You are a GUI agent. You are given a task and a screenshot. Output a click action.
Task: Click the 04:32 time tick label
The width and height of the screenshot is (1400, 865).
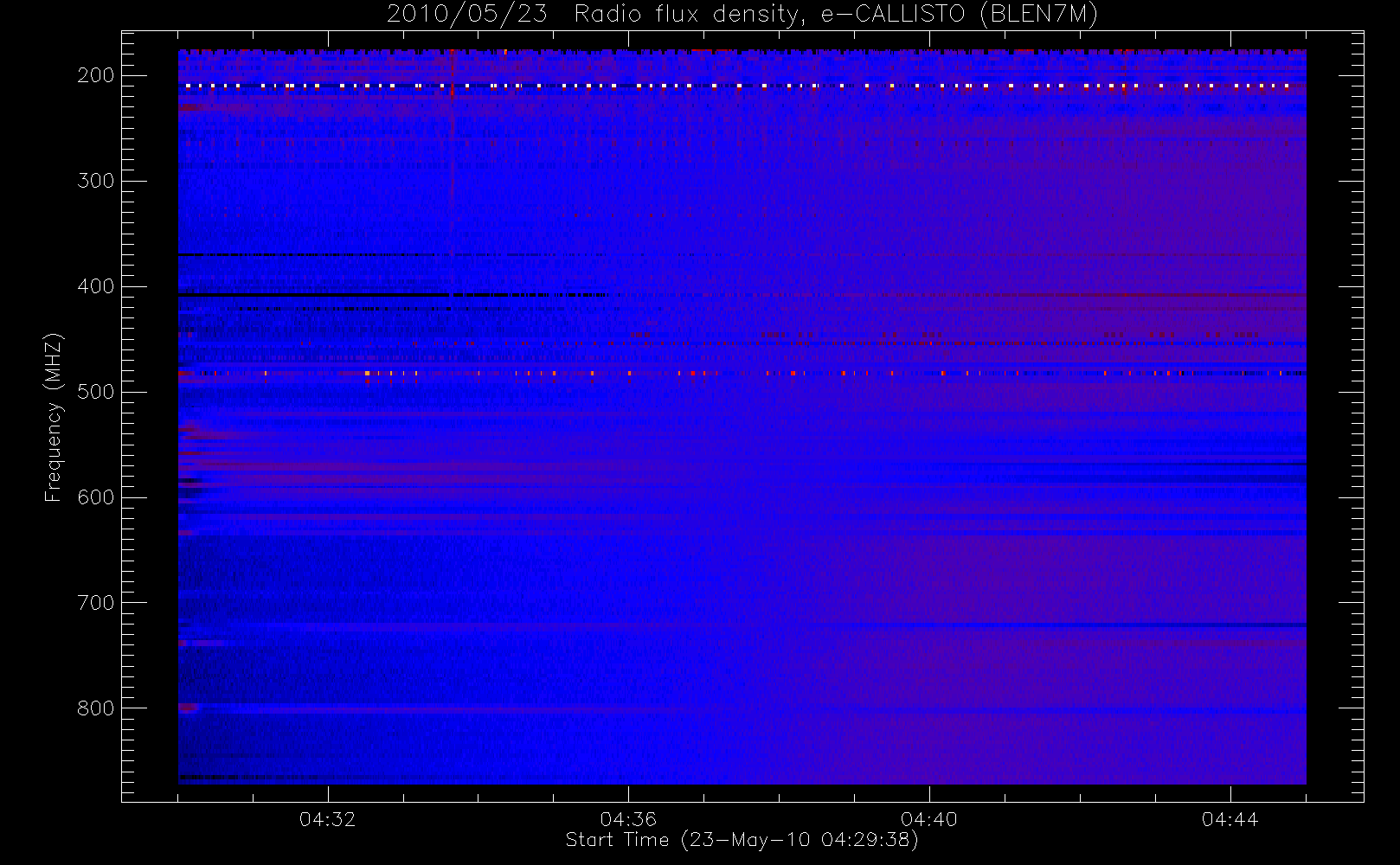(328, 819)
